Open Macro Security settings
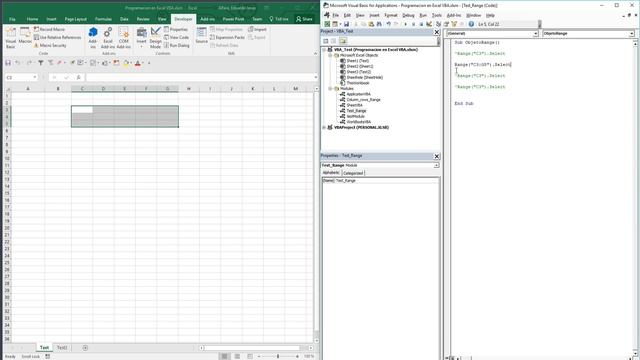Viewport: 640px width, 360px height. (50, 45)
